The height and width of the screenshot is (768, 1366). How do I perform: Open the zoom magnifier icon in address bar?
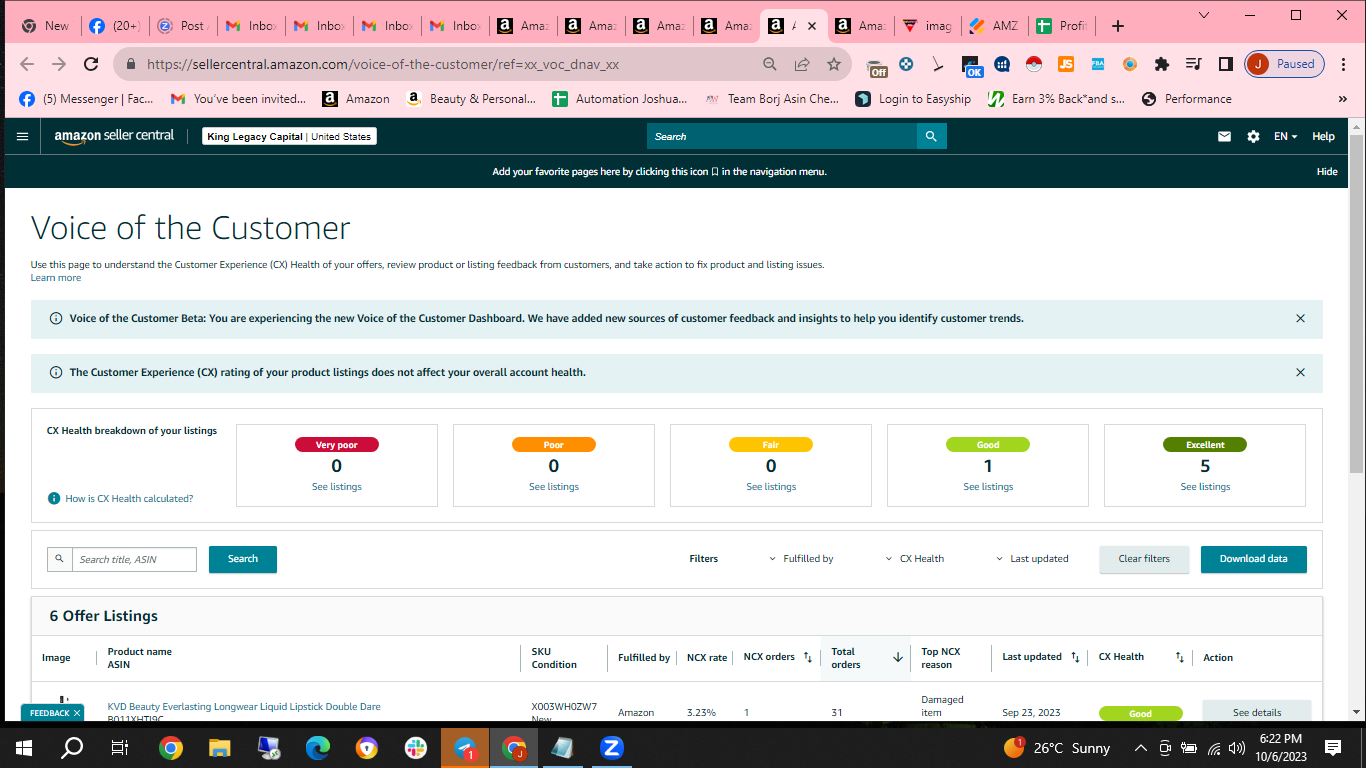tap(770, 64)
